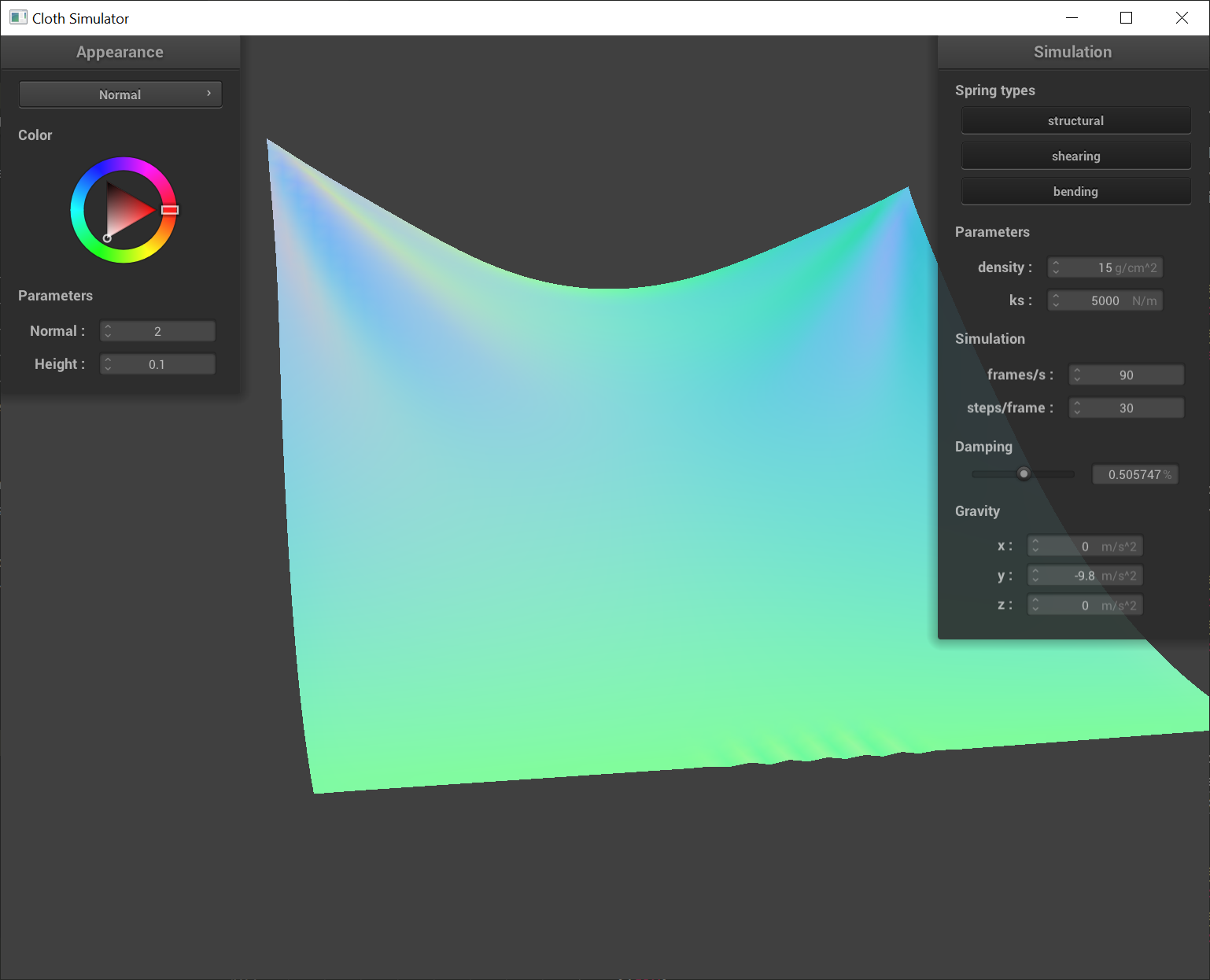Click the red triangle saturation picker

pos(124,209)
